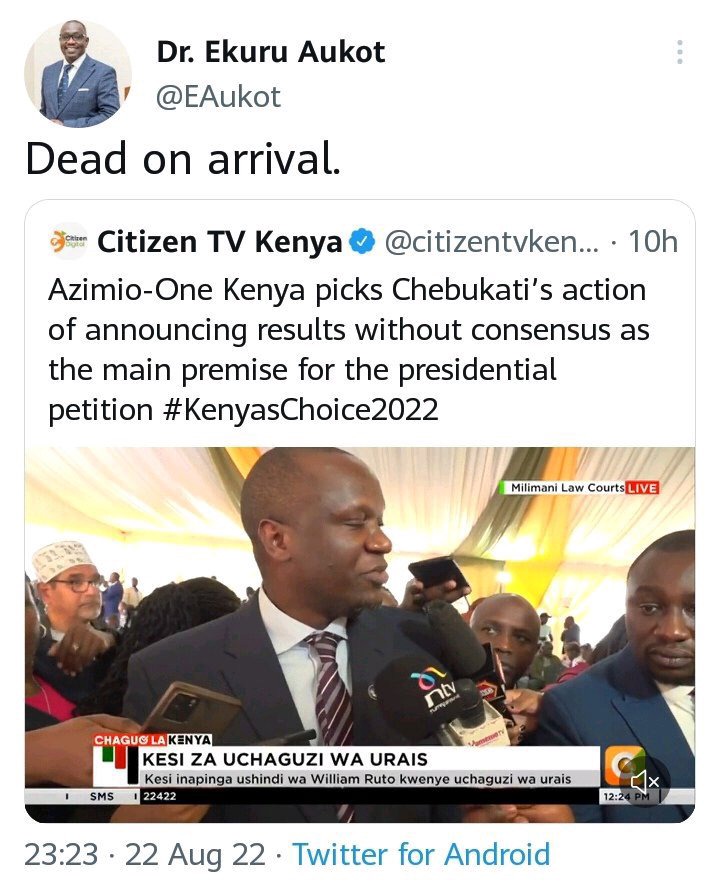Open the @EAukot handle

pyautogui.click(x=219, y=97)
